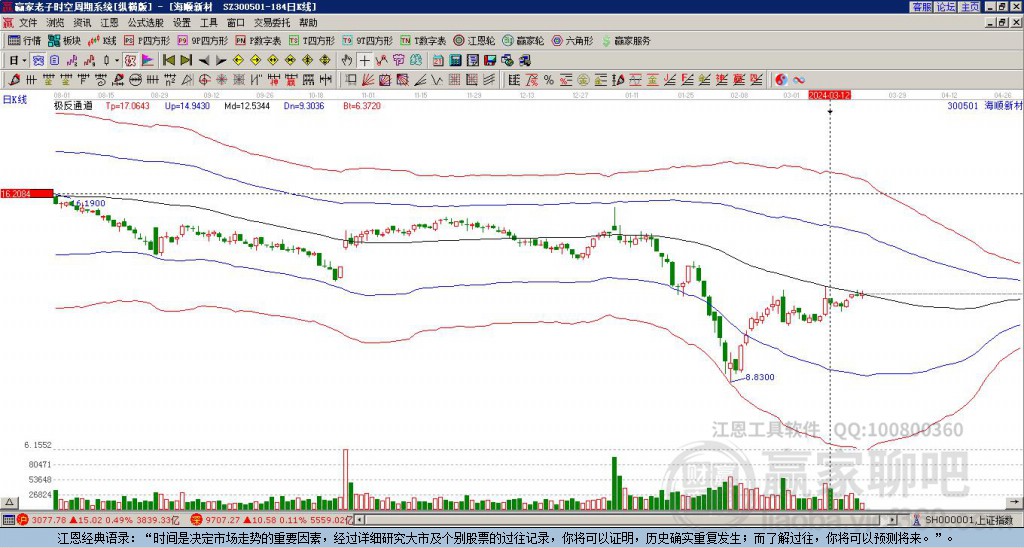Open the P数字表 number table
Image resolution: width=1024 pixels, height=548 pixels.
pyautogui.click(x=259, y=40)
